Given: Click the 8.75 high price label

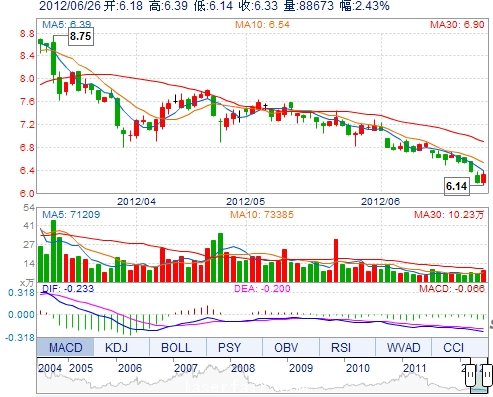Looking at the screenshot, I should point(81,36).
